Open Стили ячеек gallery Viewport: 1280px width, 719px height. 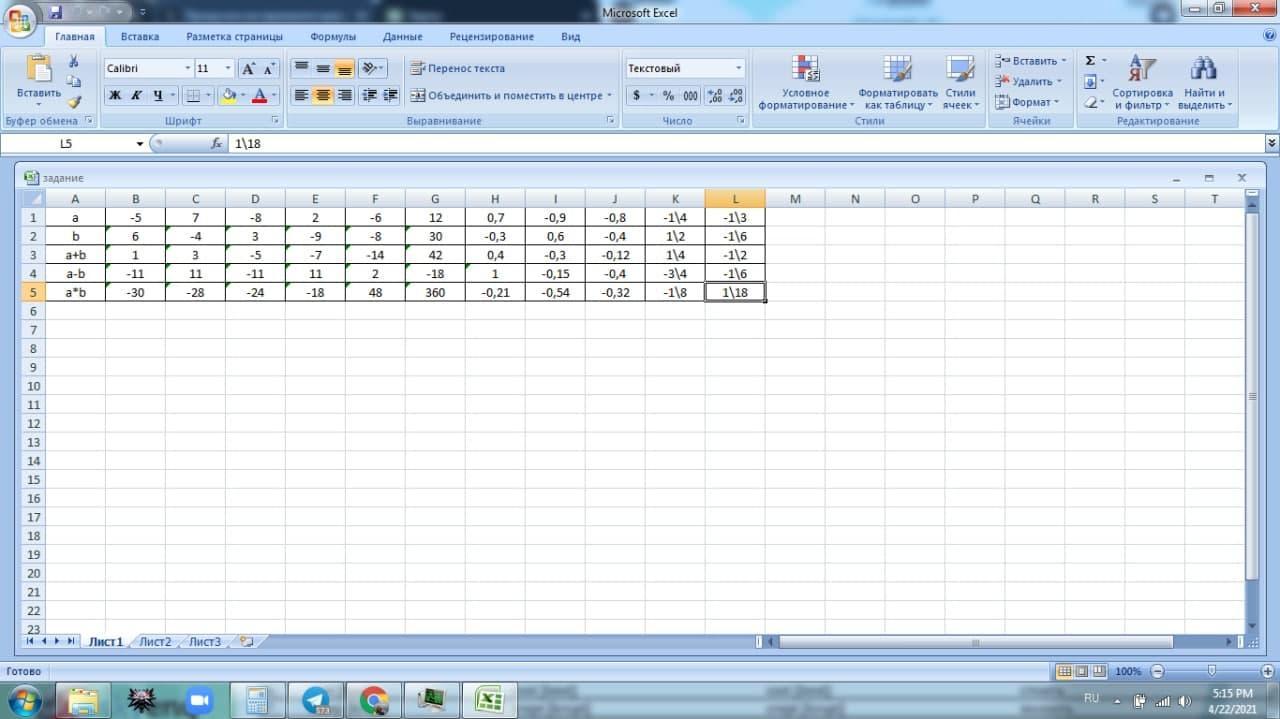tap(960, 82)
